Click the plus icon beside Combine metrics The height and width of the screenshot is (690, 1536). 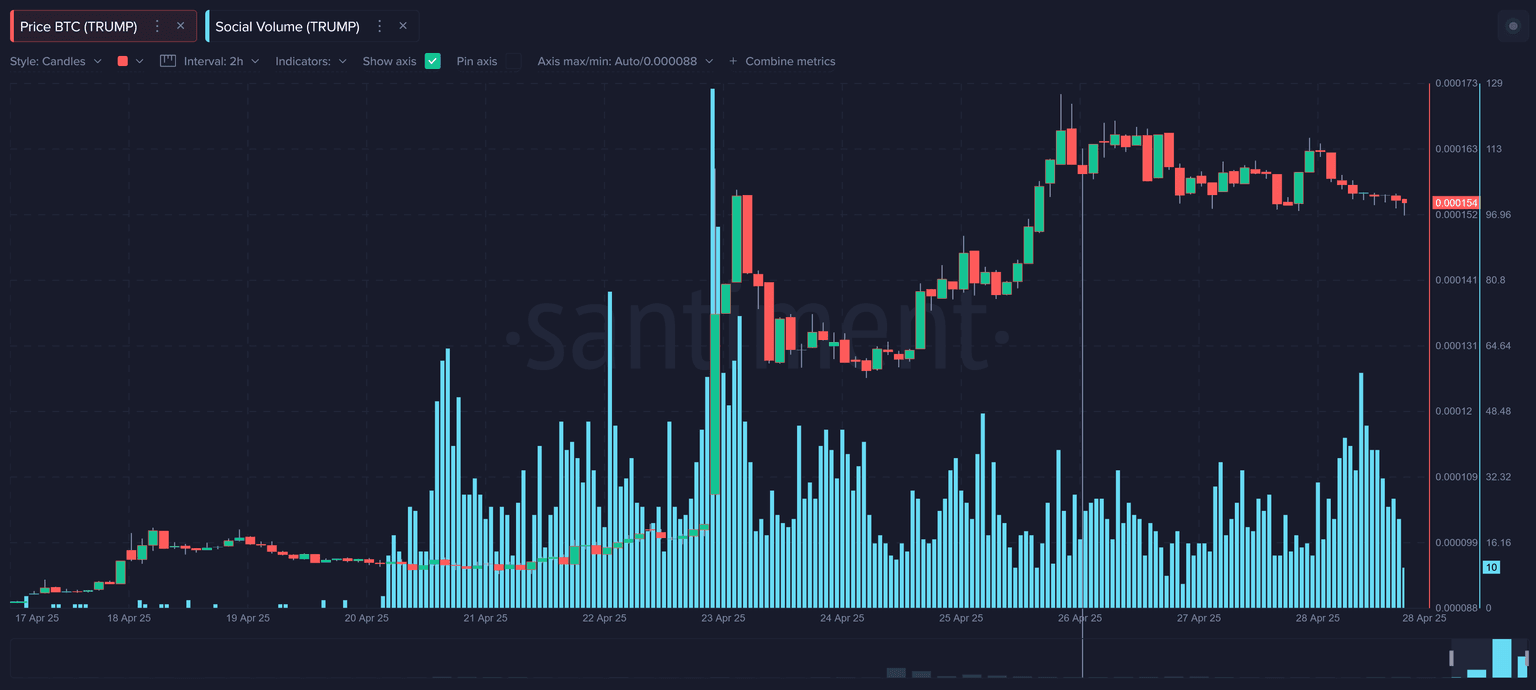click(x=733, y=61)
